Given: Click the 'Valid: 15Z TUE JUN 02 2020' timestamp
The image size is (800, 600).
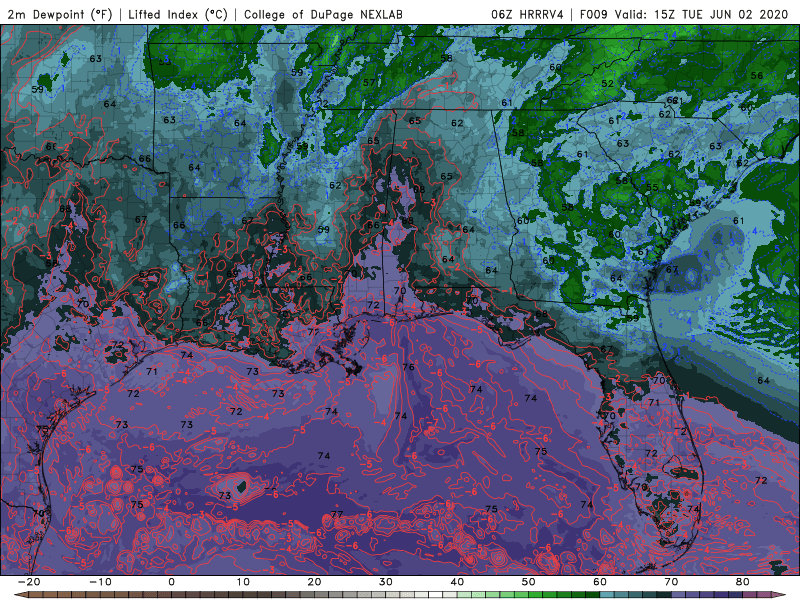Looking at the screenshot, I should [702, 14].
